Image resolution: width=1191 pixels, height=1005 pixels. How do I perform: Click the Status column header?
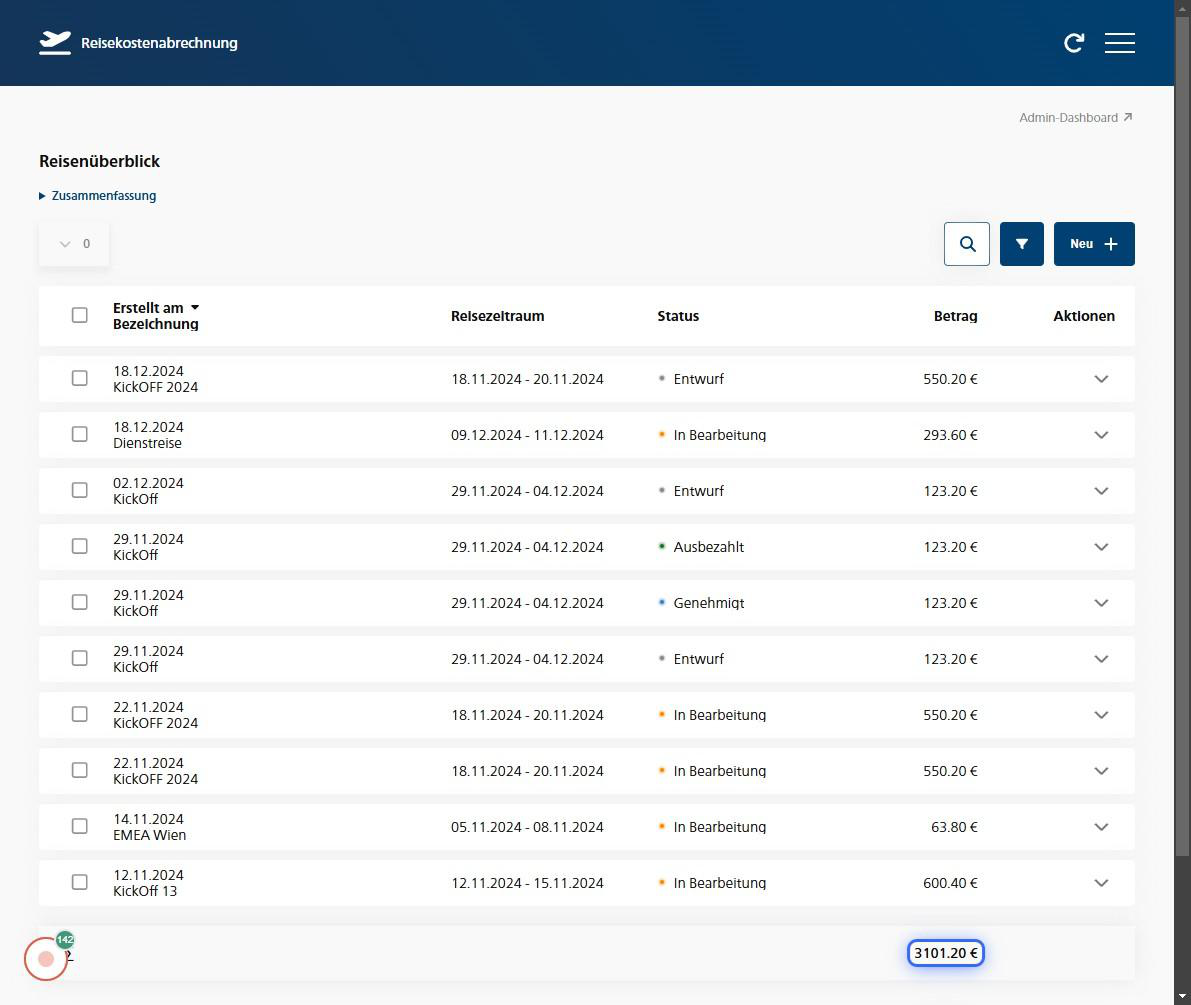coord(678,316)
